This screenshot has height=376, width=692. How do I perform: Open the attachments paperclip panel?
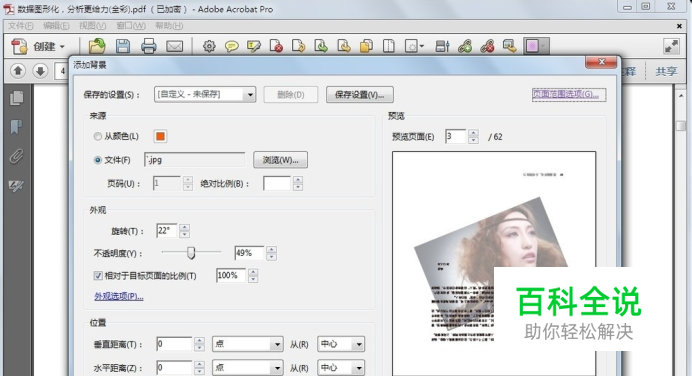pyautogui.click(x=16, y=156)
